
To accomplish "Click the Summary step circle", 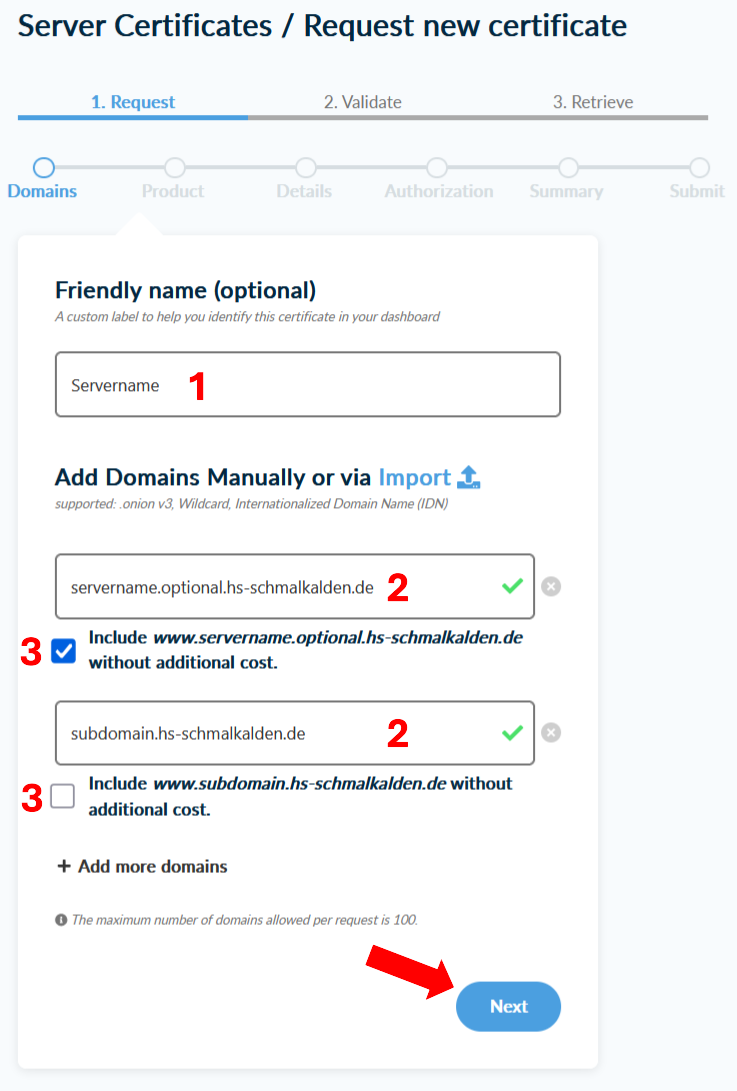I will click(568, 168).
